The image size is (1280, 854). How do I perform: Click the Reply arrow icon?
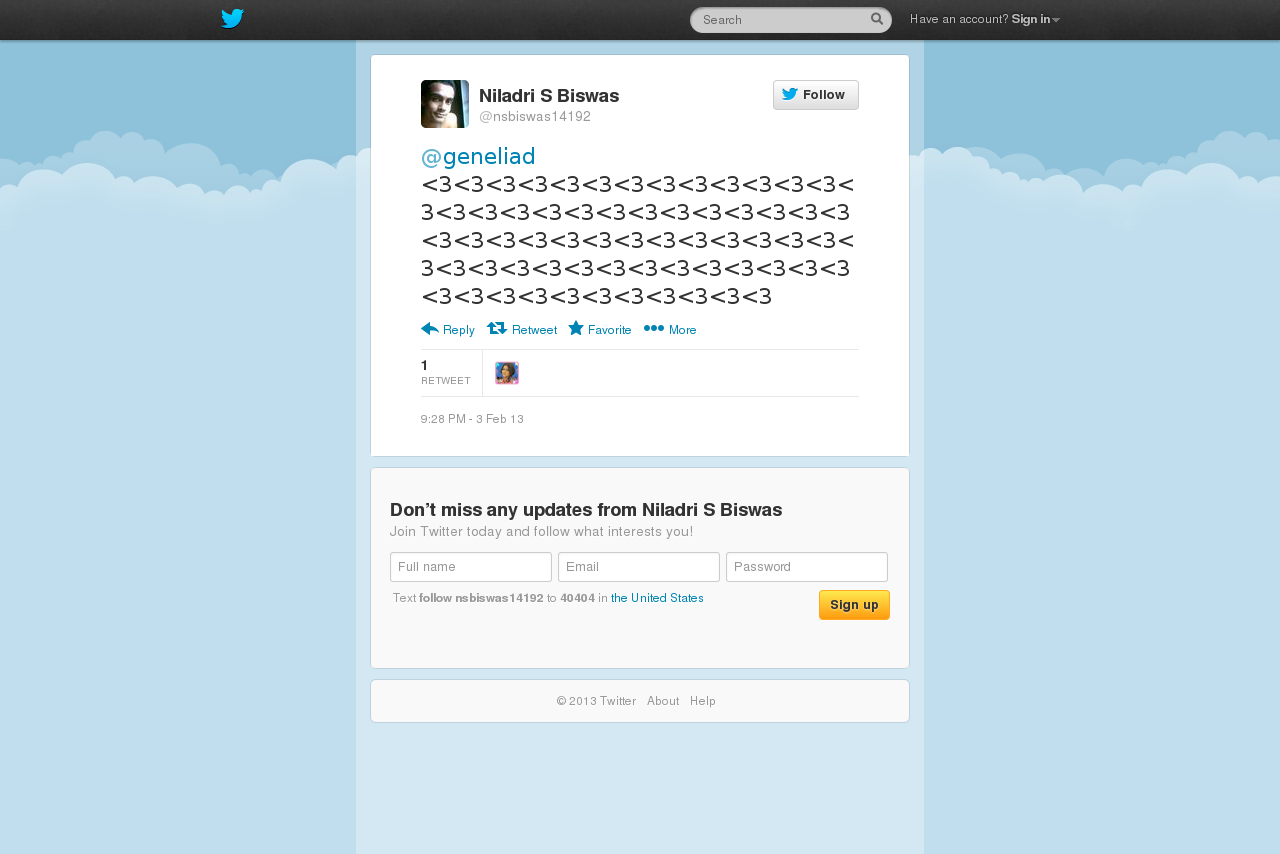(x=430, y=329)
